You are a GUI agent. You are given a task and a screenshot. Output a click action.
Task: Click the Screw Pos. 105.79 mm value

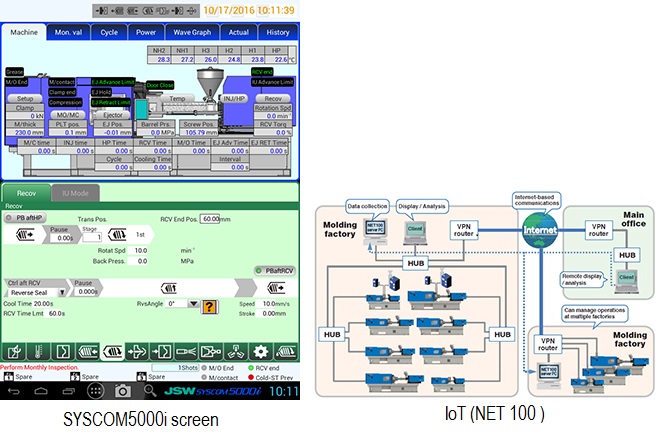click(x=199, y=132)
